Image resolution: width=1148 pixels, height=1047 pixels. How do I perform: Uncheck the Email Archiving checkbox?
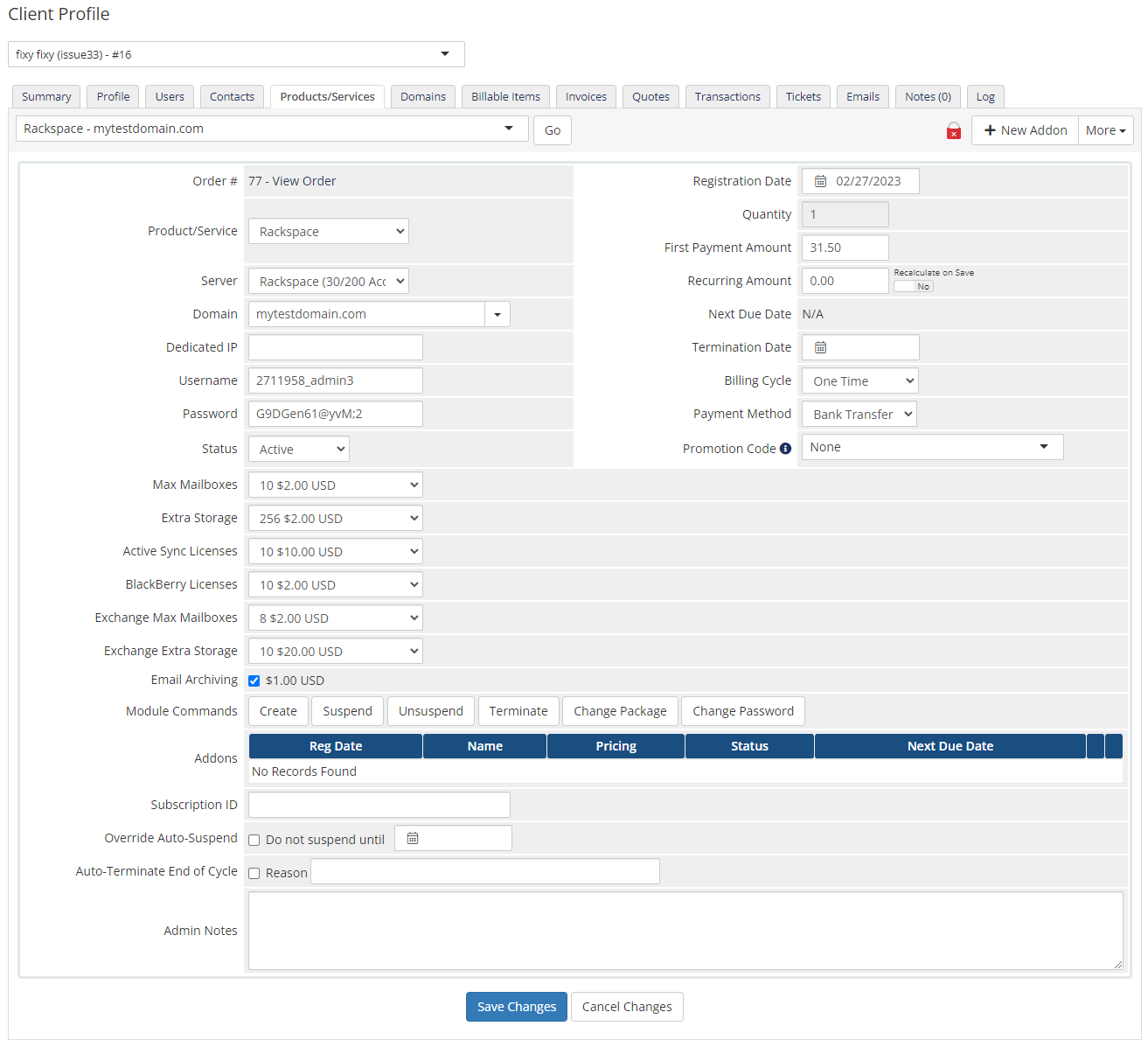point(254,681)
